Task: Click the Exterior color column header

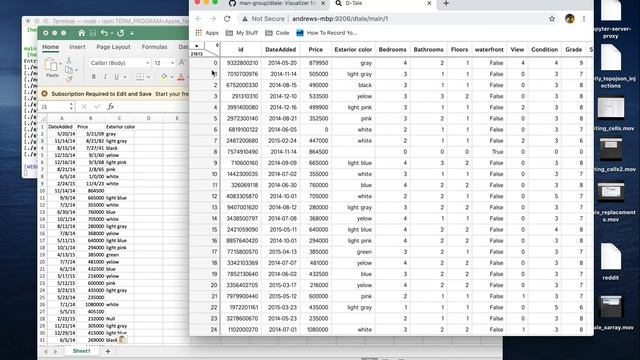Action: point(353,49)
